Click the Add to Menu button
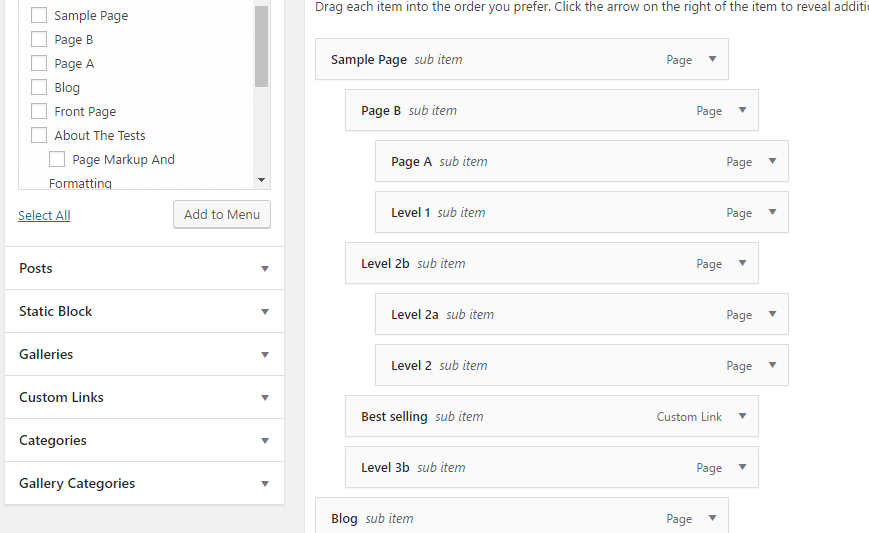This screenshot has height=533, width=869. click(x=222, y=214)
